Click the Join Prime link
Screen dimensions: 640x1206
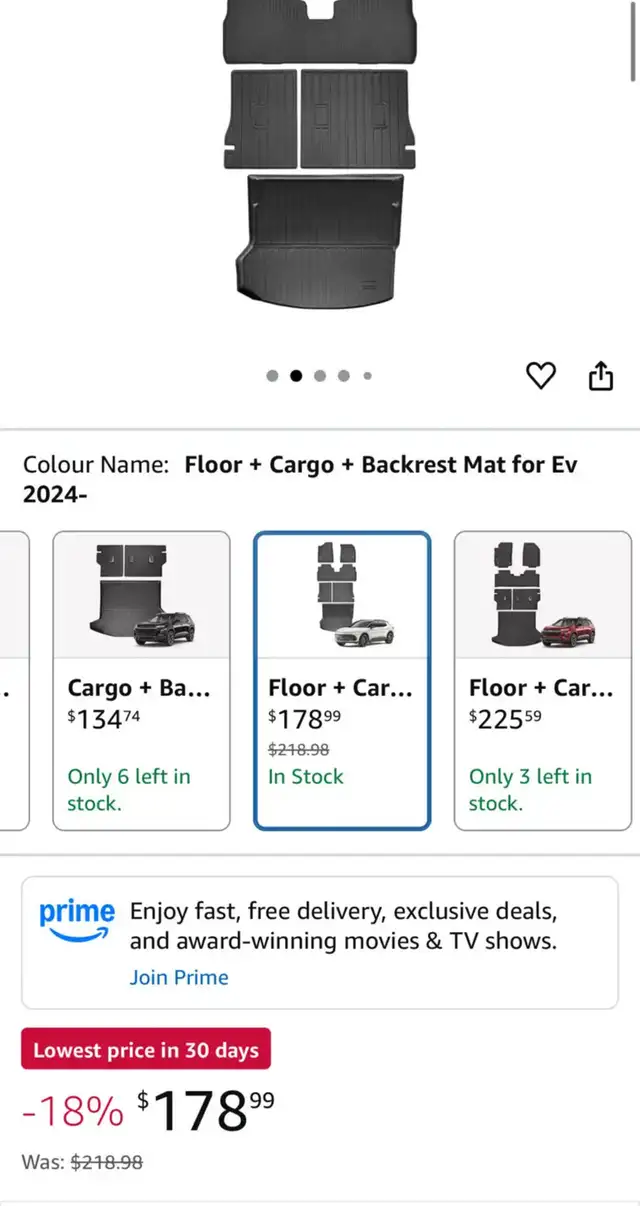pos(179,977)
